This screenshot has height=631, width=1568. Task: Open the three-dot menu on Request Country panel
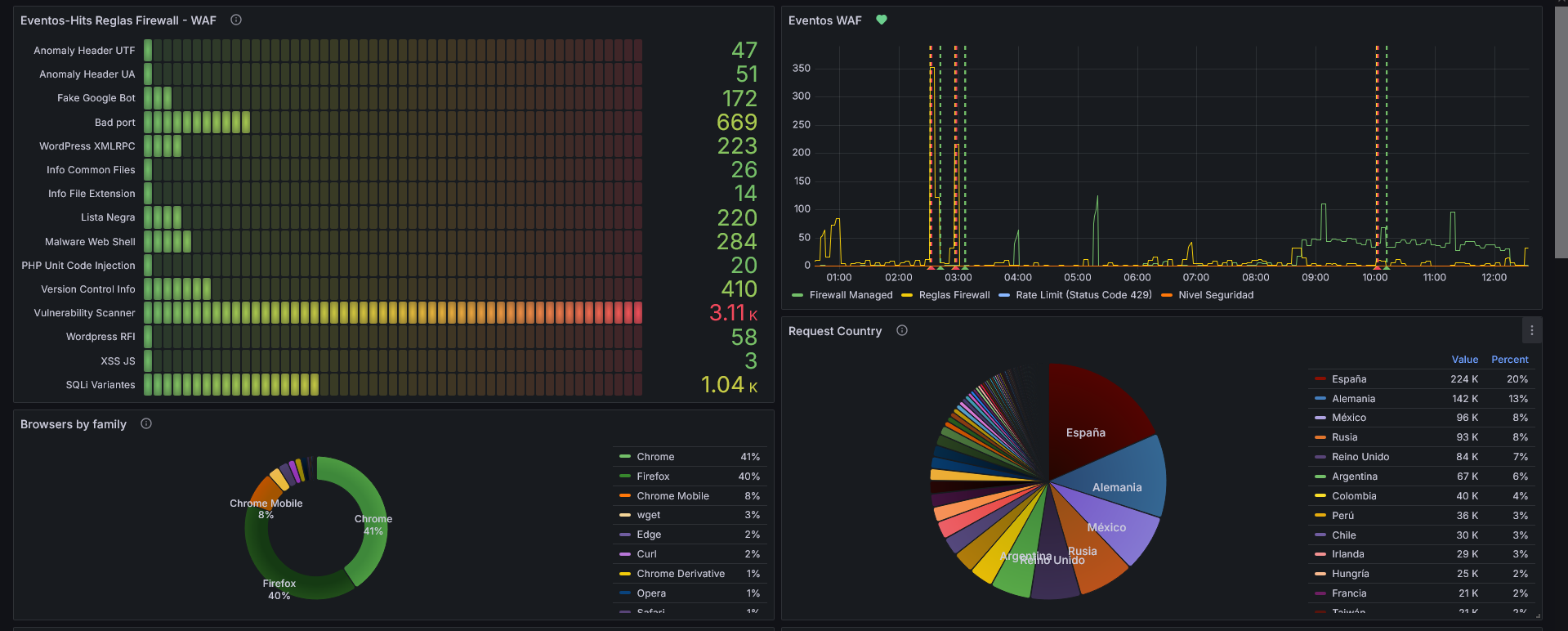(1532, 330)
